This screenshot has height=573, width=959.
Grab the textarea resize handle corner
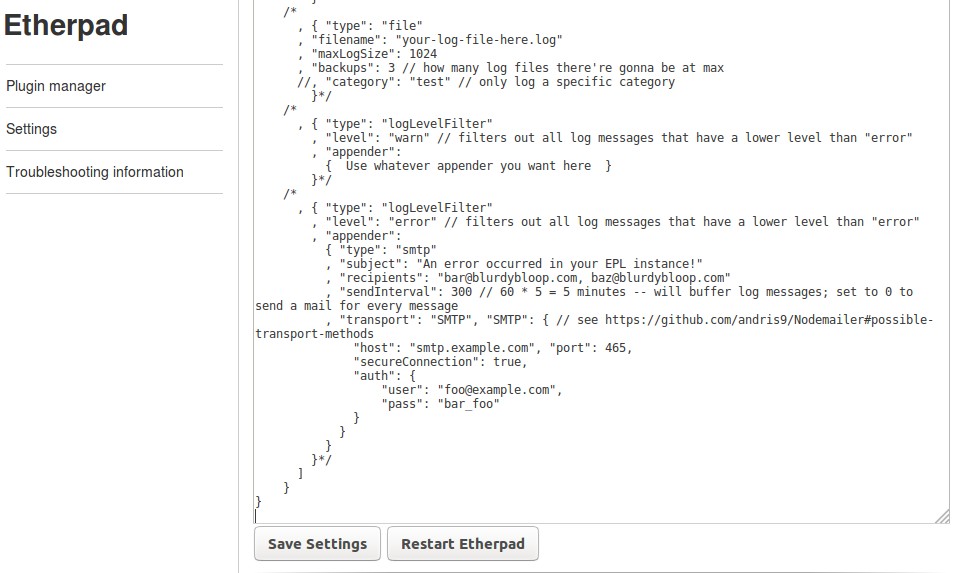pyautogui.click(x=941, y=516)
